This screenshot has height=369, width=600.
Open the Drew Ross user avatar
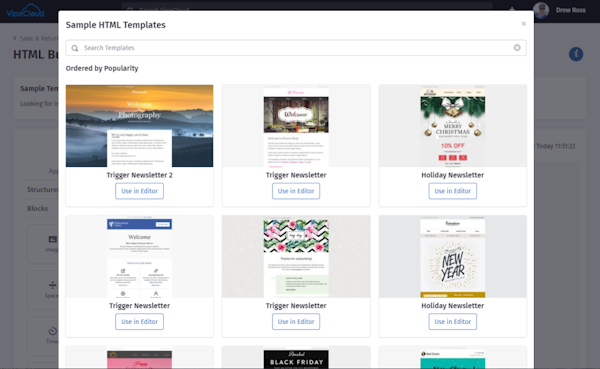pos(541,10)
